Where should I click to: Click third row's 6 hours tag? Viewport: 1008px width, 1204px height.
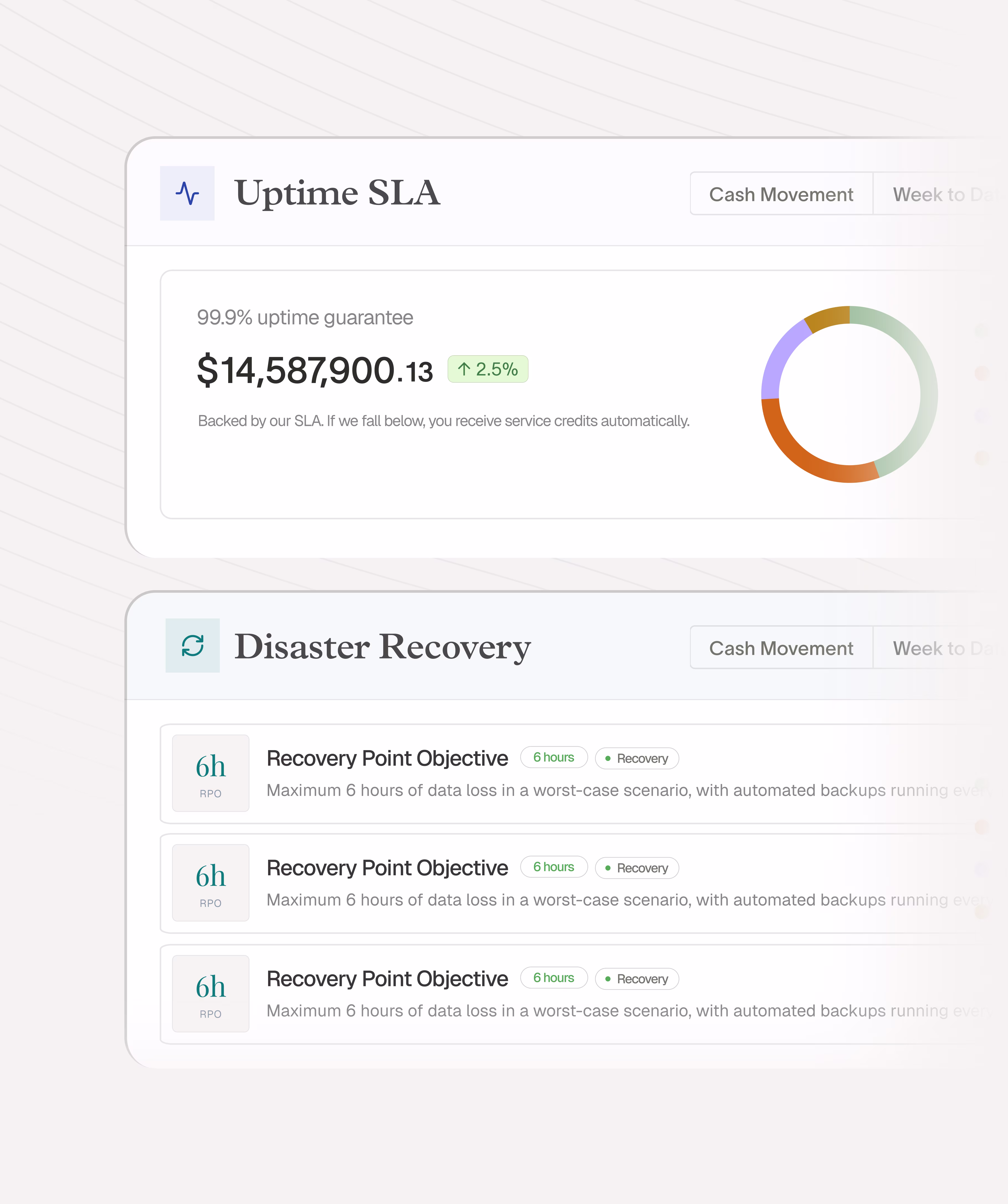[x=553, y=977]
